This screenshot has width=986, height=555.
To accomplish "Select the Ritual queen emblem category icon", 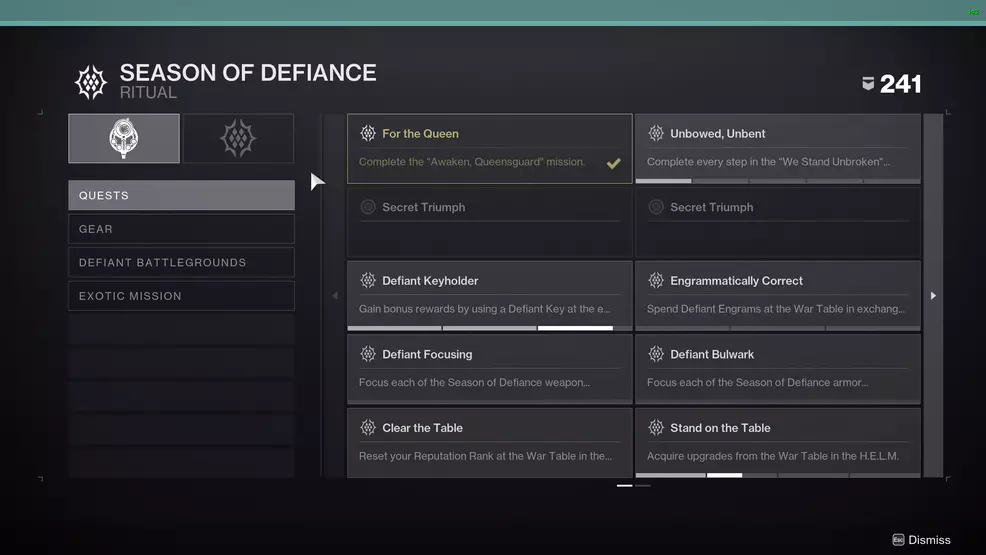I will pos(124,138).
